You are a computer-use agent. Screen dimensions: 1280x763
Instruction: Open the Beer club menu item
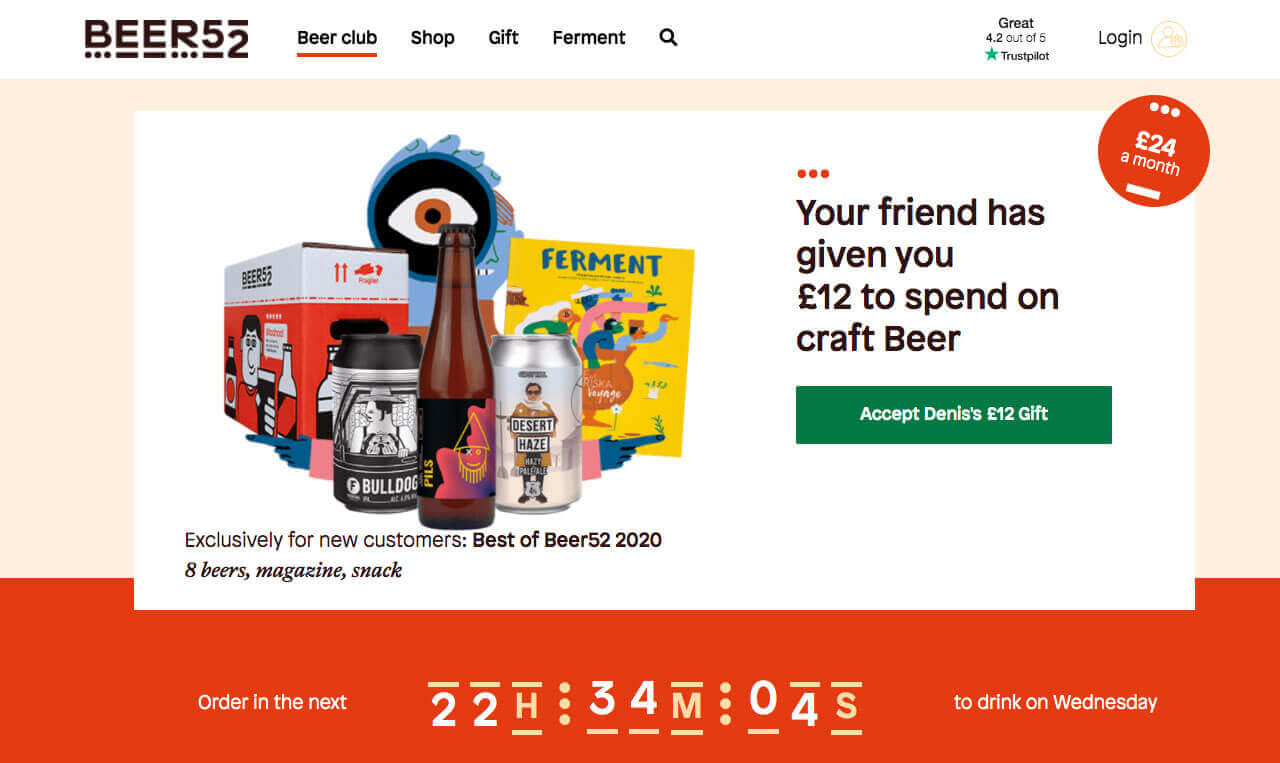click(x=337, y=38)
